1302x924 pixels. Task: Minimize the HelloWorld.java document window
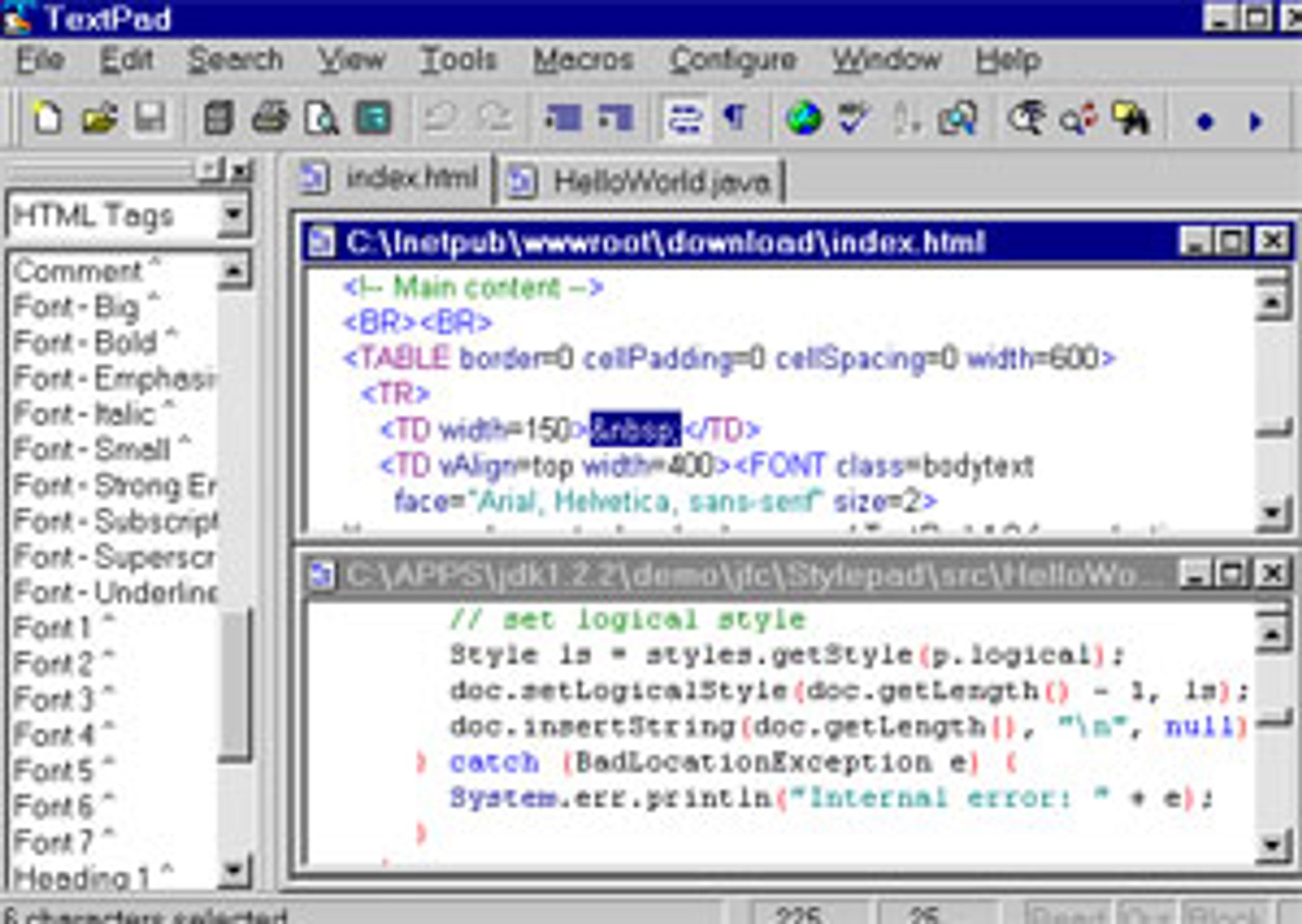(x=1196, y=574)
